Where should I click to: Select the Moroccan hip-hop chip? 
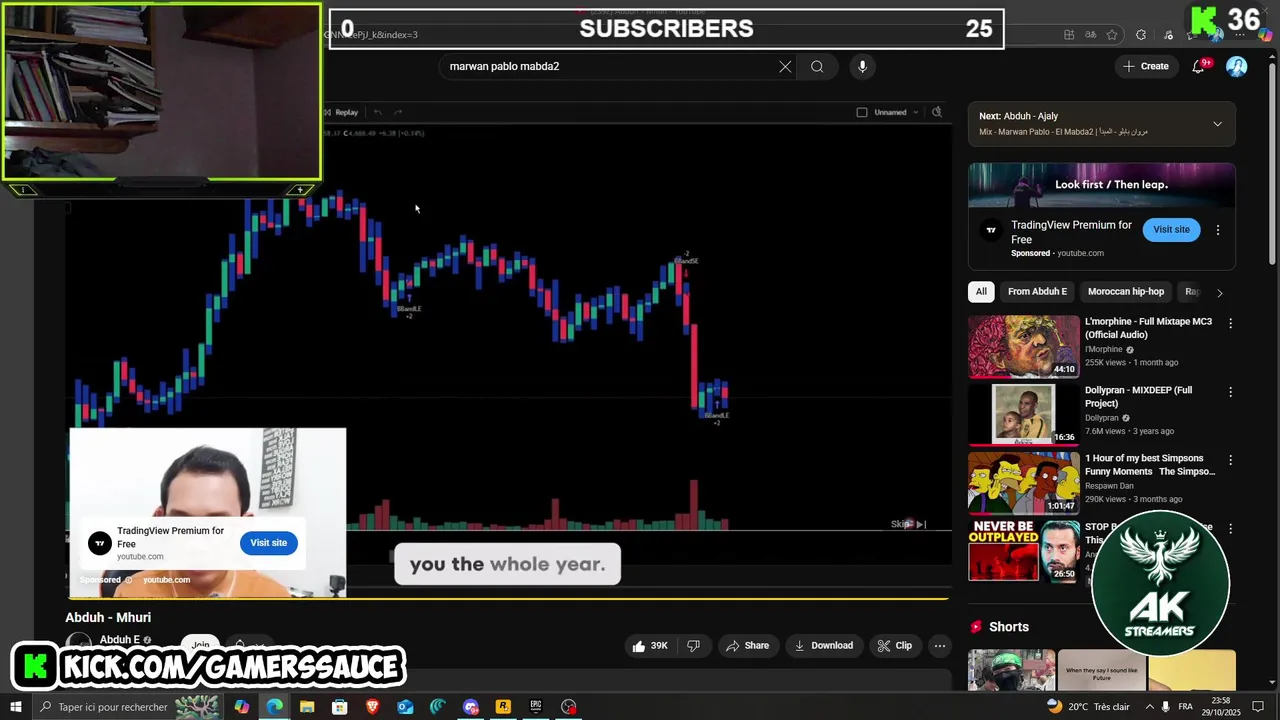coord(1126,292)
